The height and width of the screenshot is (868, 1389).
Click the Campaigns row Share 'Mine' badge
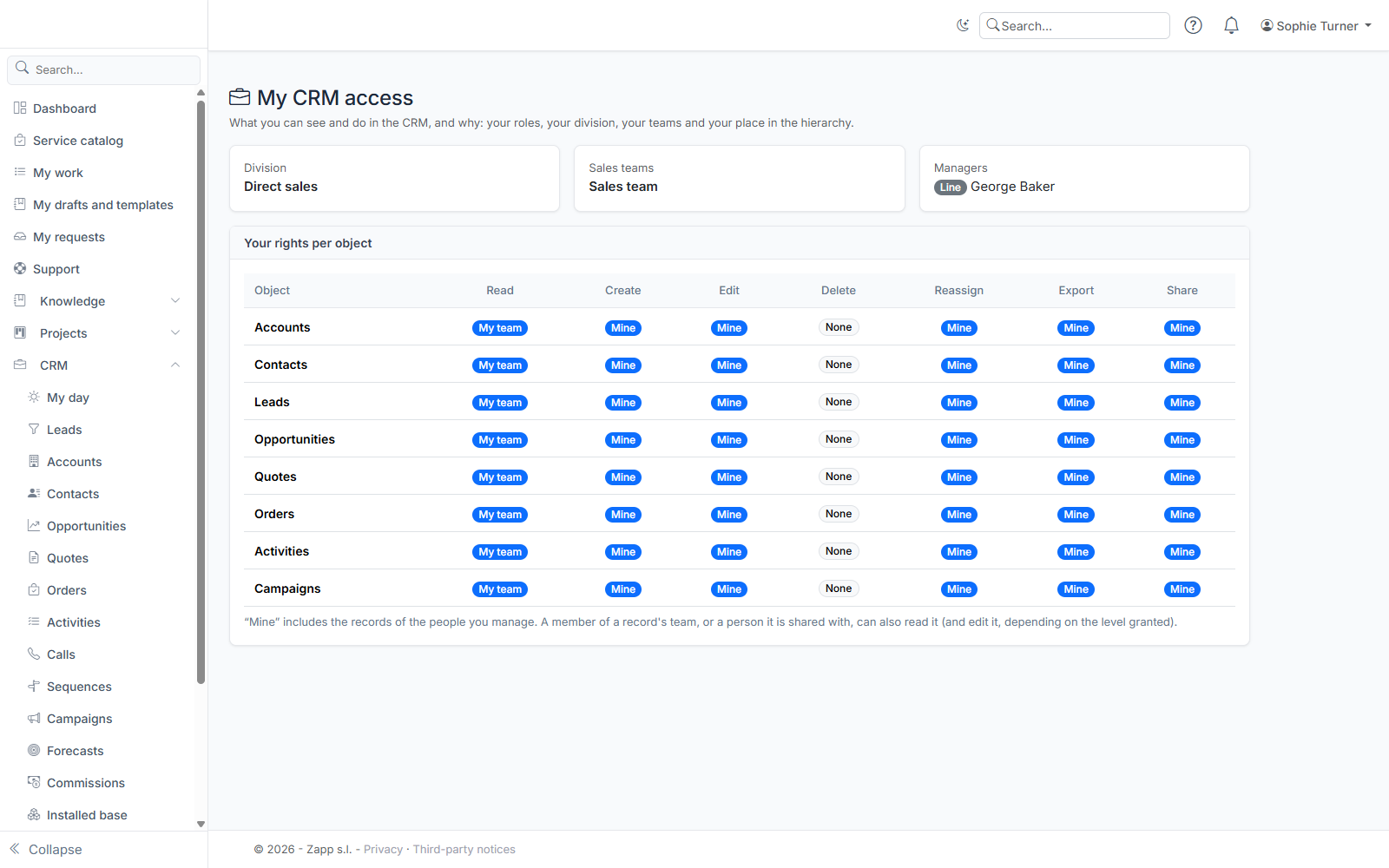click(1182, 589)
